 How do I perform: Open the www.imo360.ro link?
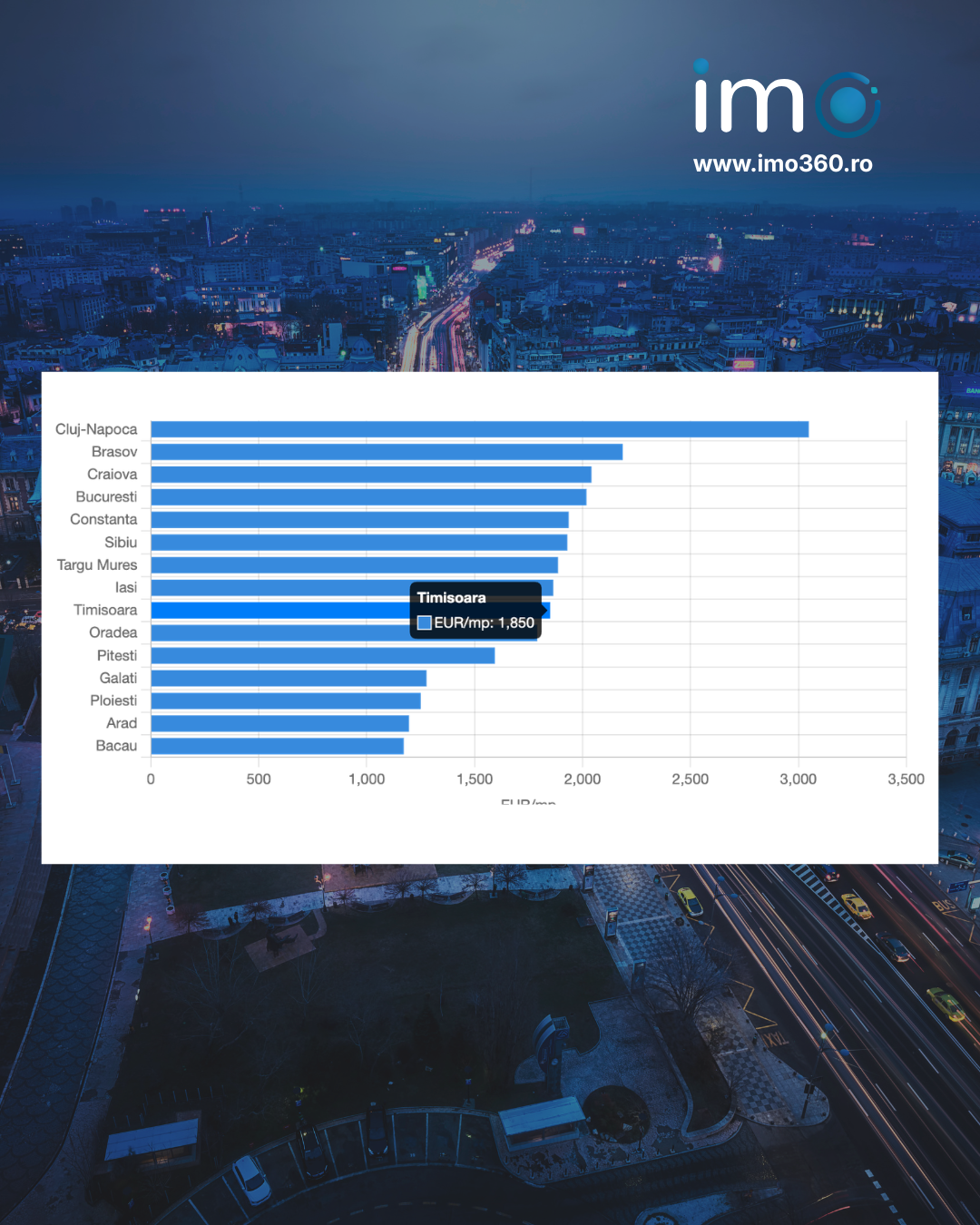point(783,163)
